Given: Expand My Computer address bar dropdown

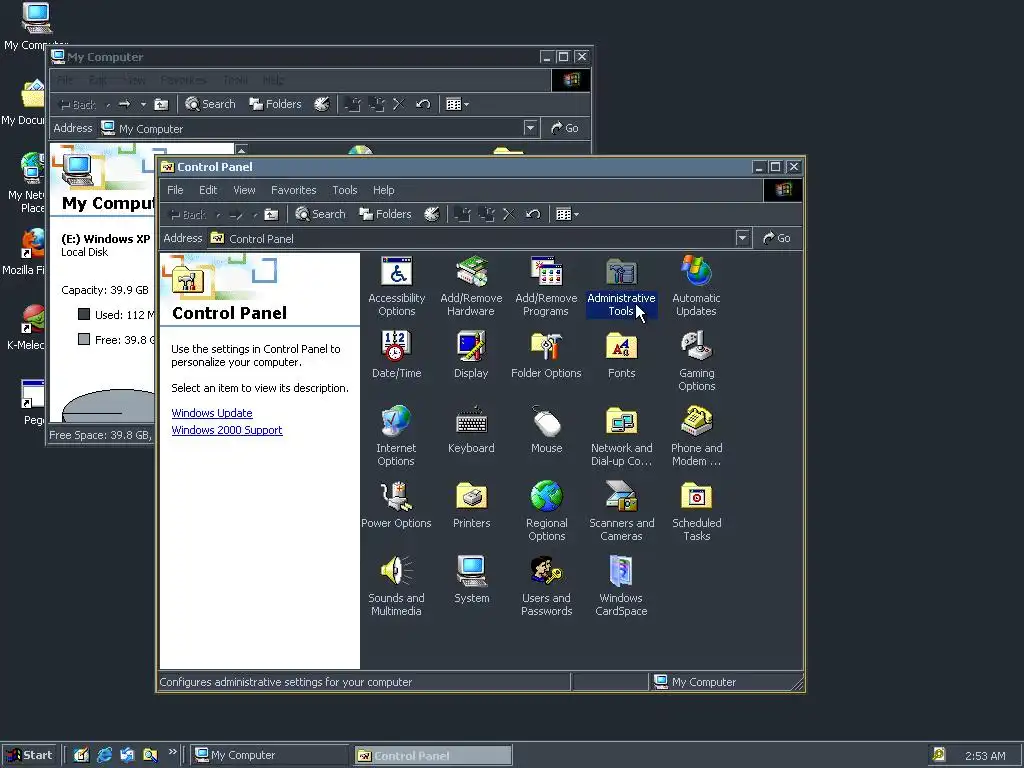Looking at the screenshot, I should (530, 128).
